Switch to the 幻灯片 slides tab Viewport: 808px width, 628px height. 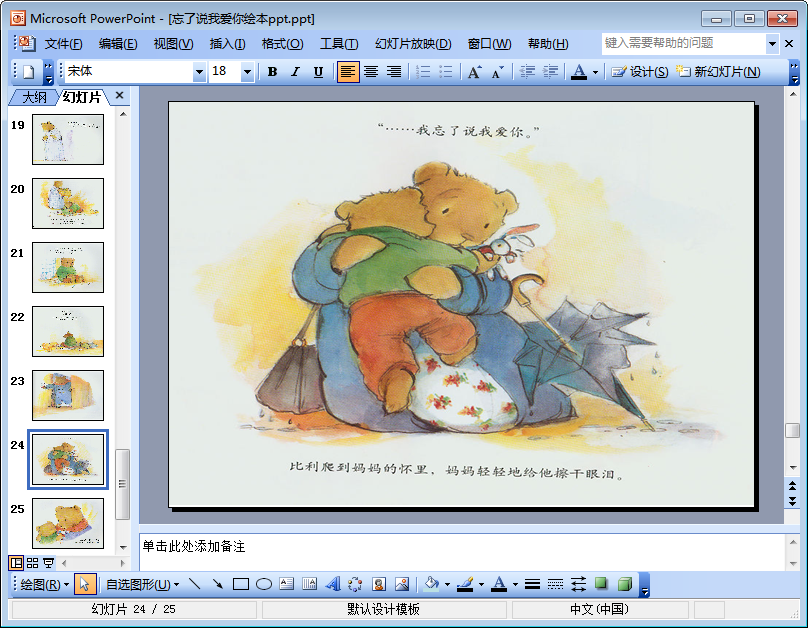(81, 97)
